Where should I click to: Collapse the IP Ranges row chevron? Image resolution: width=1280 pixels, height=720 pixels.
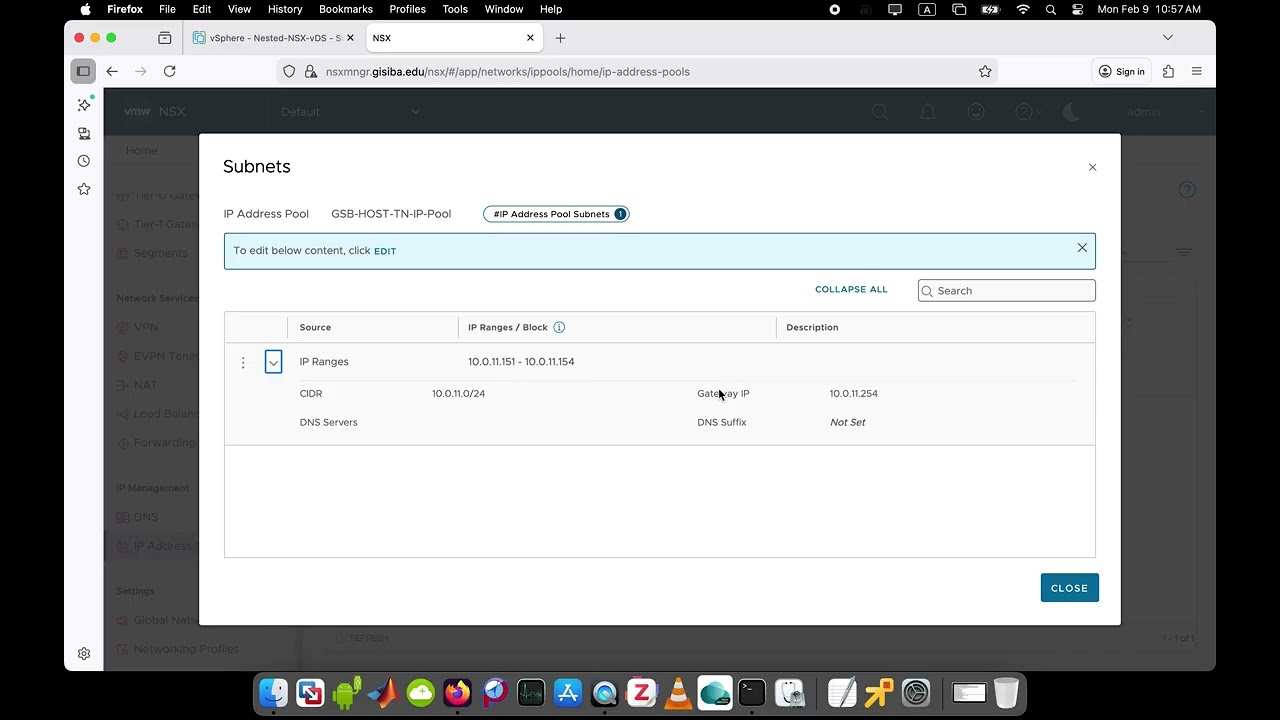273,362
